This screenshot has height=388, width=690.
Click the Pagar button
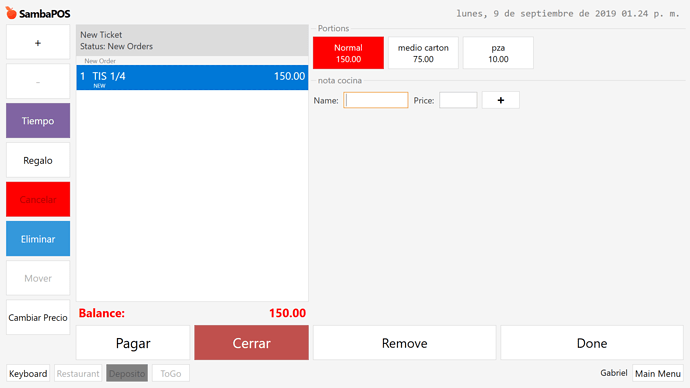pos(133,343)
